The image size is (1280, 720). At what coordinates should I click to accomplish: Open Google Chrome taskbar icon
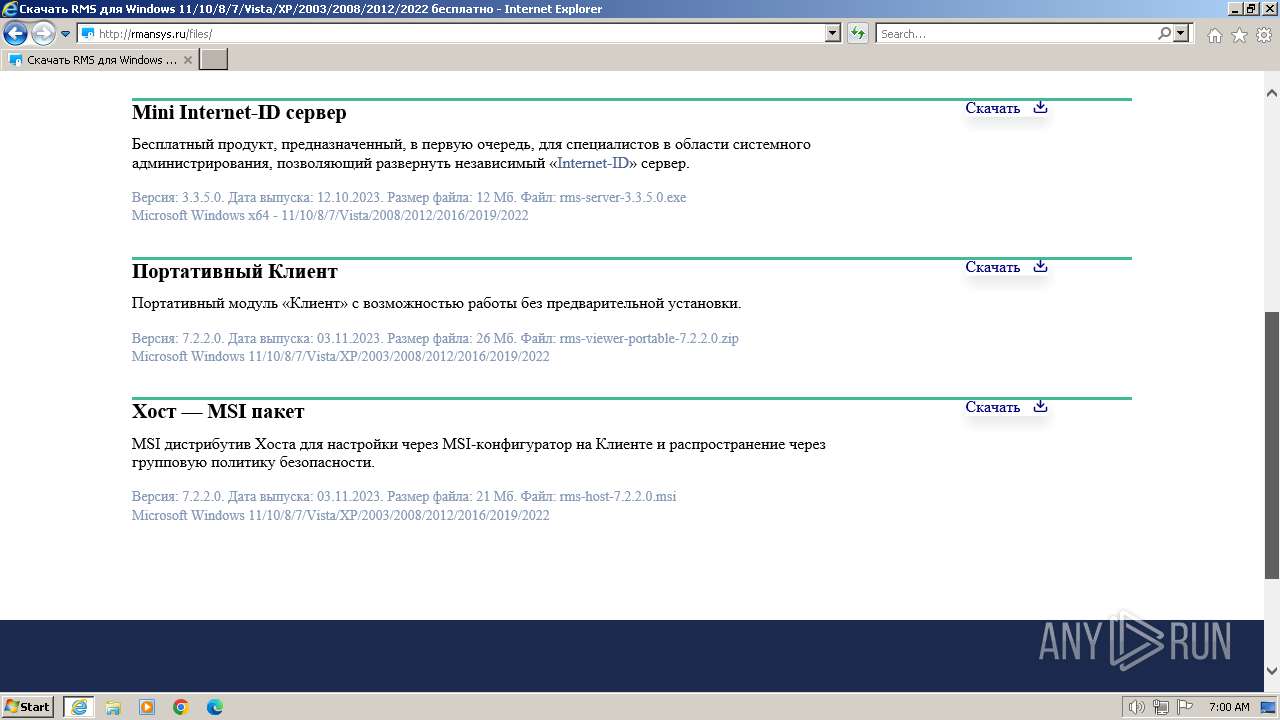(x=181, y=707)
